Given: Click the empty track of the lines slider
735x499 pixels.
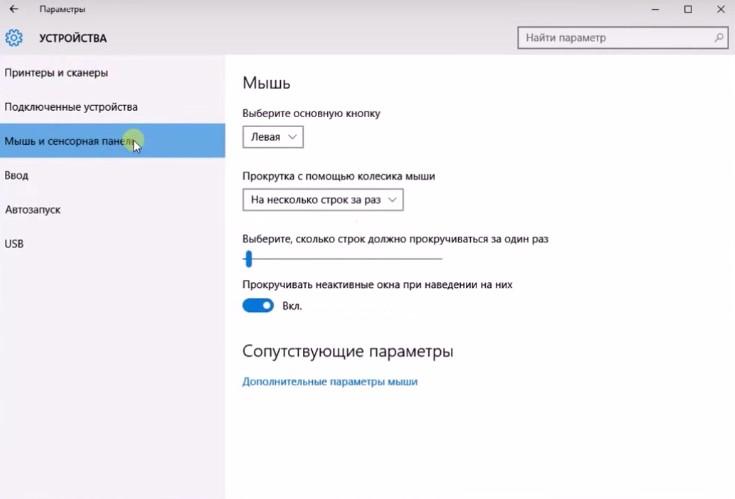Looking at the screenshot, I should [350, 259].
